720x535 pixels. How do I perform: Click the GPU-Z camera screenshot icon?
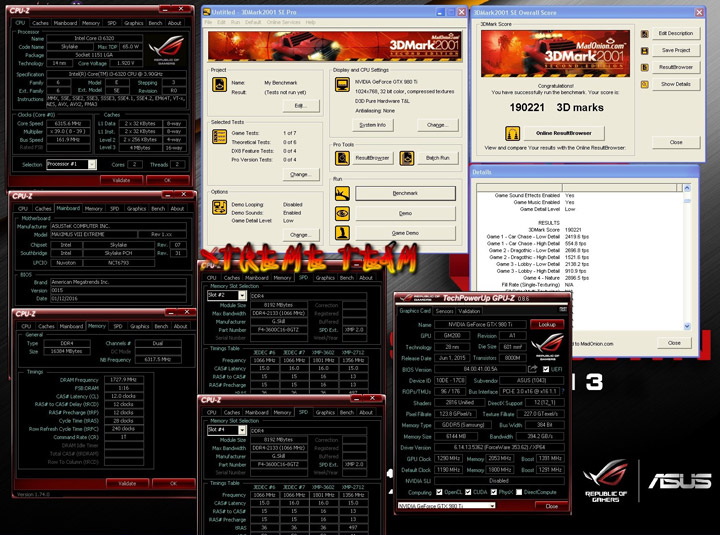coord(563,310)
